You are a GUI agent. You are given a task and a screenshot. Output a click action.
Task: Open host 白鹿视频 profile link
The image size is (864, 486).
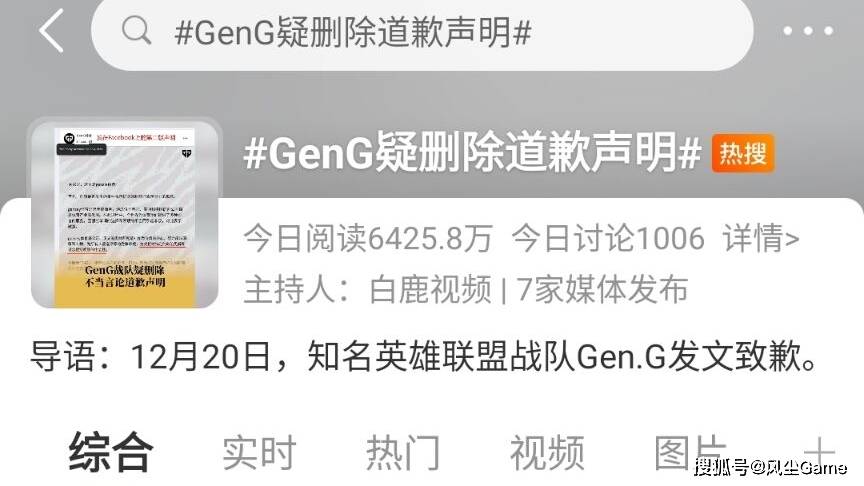click(x=430, y=289)
